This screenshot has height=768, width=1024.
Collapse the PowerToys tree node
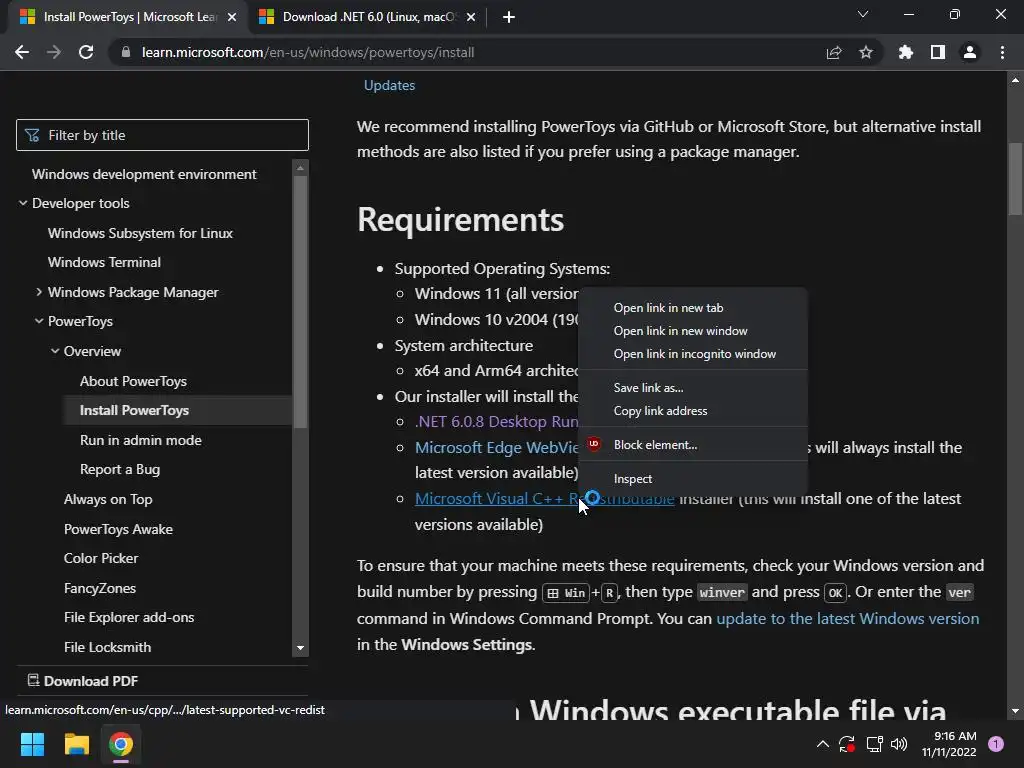(39, 321)
